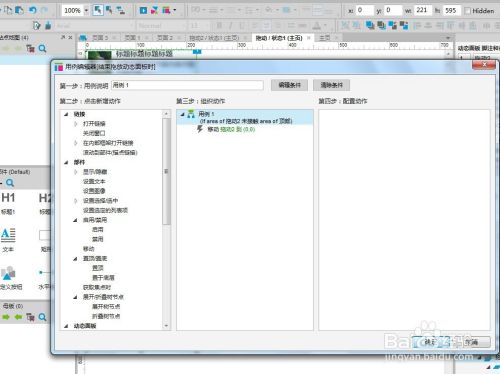Image resolution: width=500 pixels, height=374 pixels.
Task: Collapse the 链接 category in actions tree
Action: click(66, 114)
